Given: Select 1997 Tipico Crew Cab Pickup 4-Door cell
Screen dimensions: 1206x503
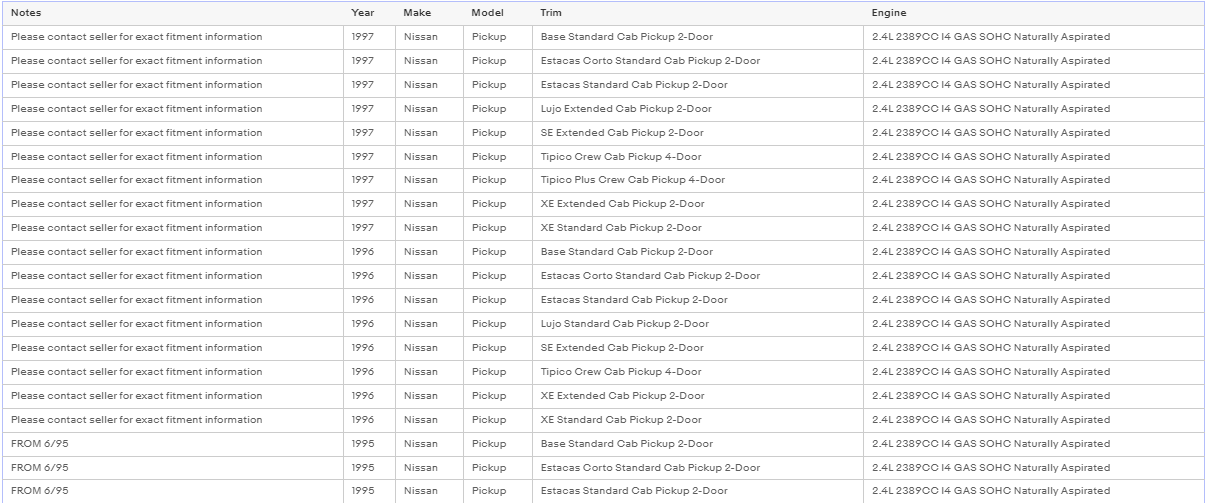Looking at the screenshot, I should click(x=698, y=157).
